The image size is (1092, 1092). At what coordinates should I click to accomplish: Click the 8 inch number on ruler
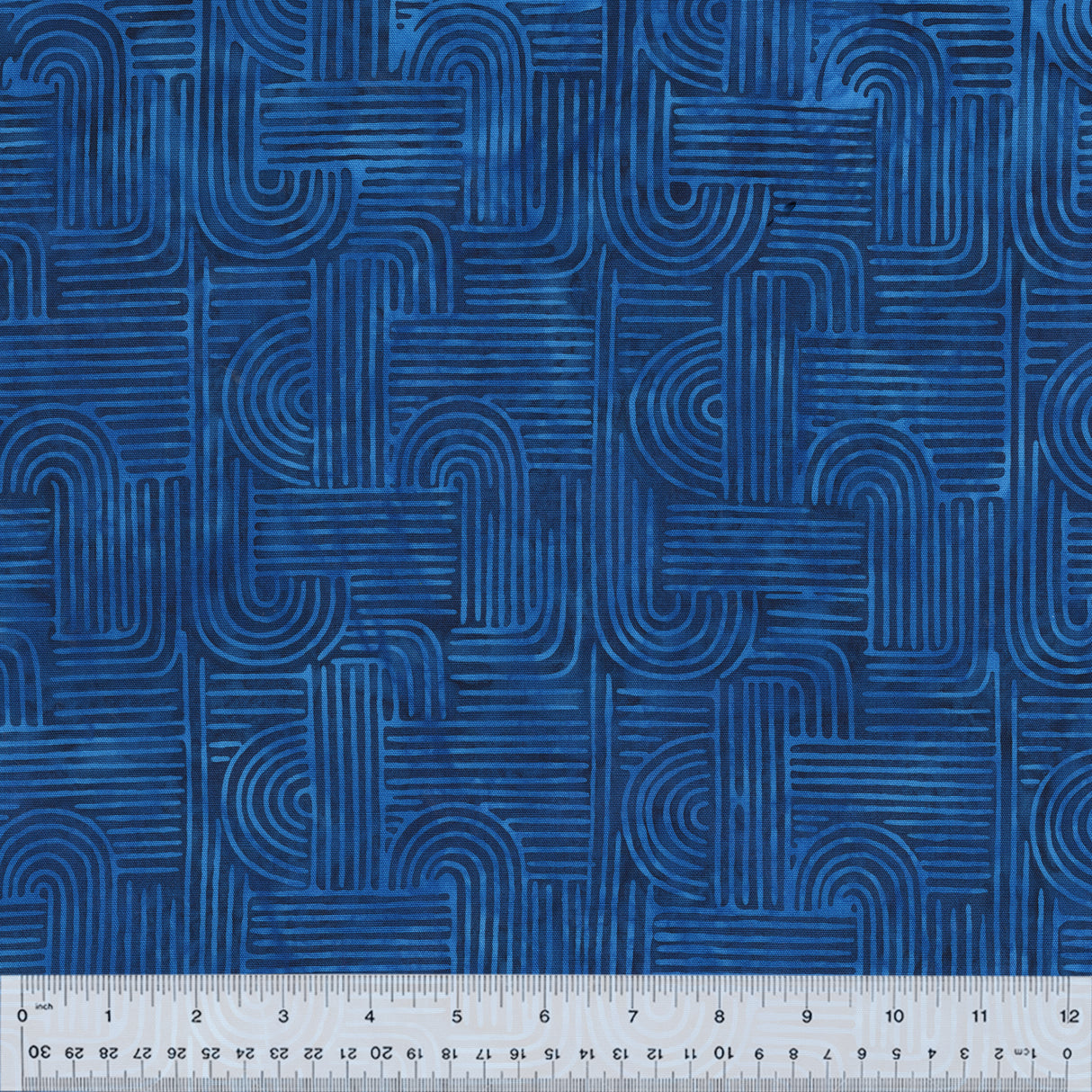point(719,1016)
